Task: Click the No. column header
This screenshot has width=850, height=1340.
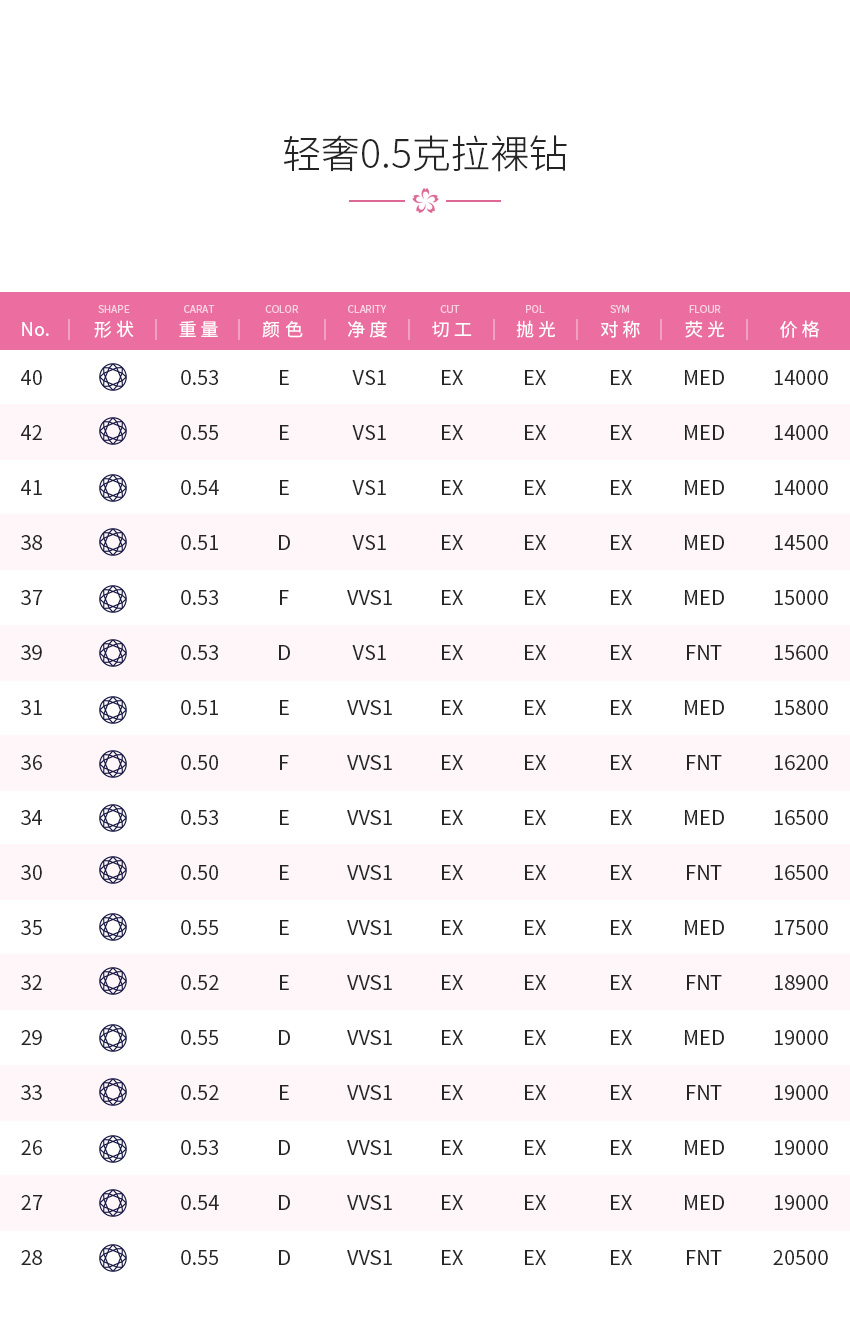Action: click(x=35, y=329)
